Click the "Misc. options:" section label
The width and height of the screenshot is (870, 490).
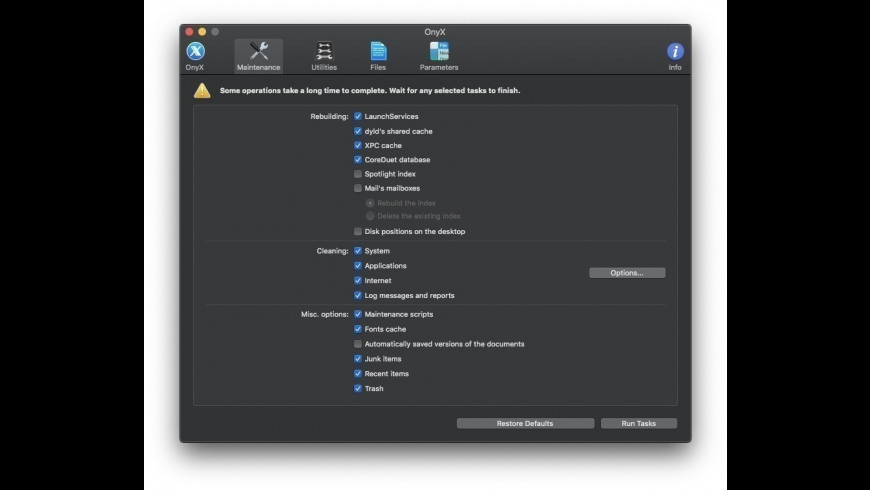pyautogui.click(x=325, y=314)
